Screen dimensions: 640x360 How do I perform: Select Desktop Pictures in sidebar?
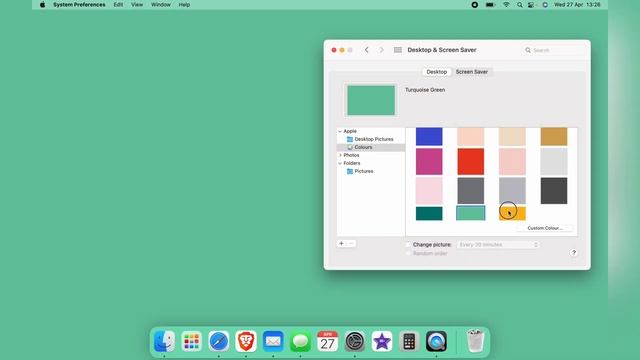[370, 139]
